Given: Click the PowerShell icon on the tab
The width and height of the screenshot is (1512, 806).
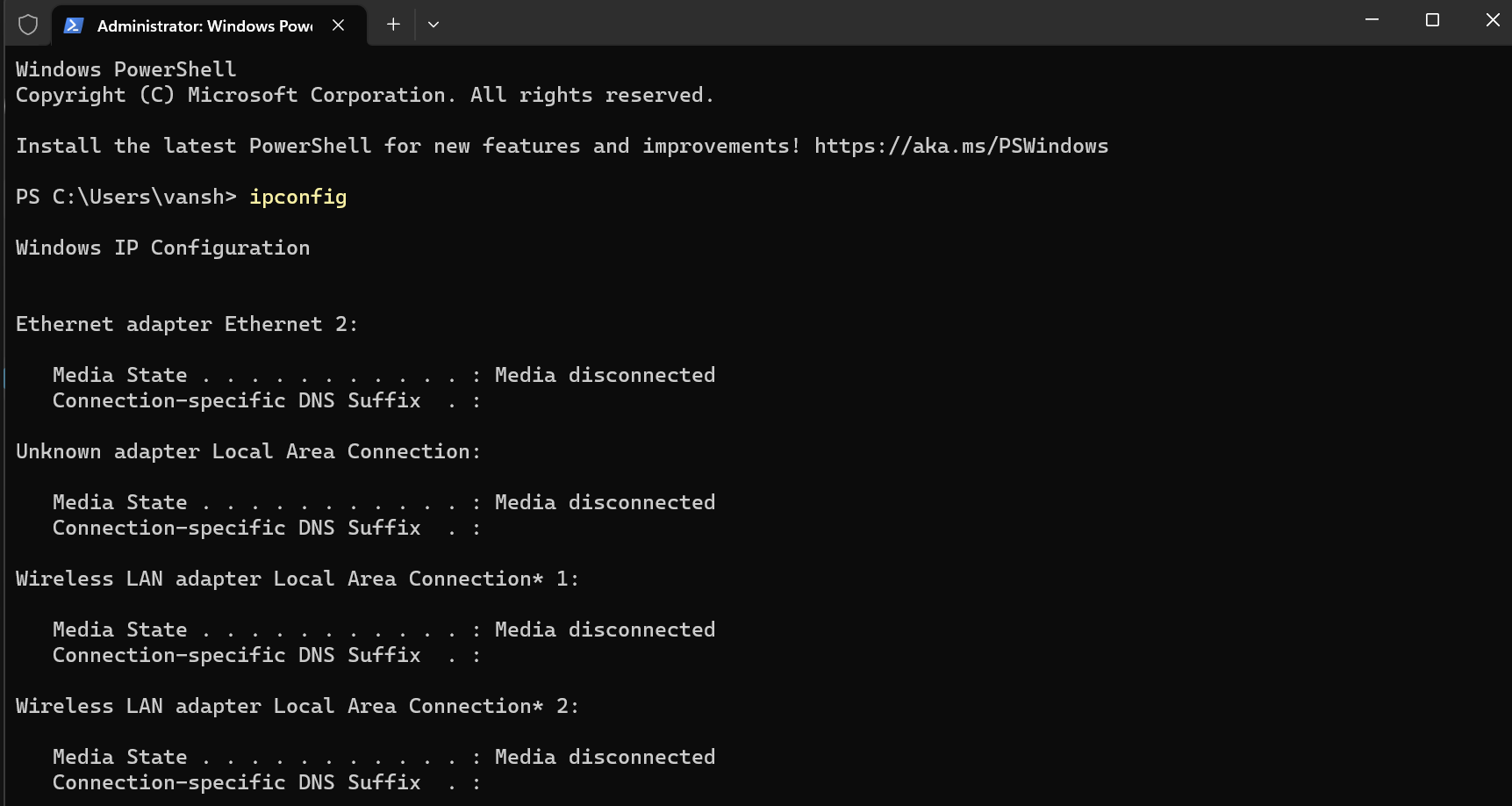Looking at the screenshot, I should tap(74, 25).
